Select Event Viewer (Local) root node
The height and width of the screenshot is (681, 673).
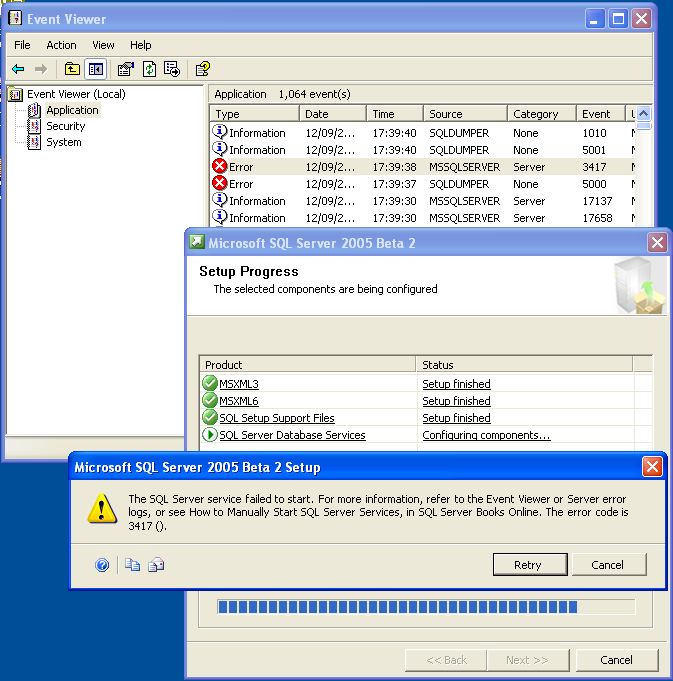click(x=76, y=94)
